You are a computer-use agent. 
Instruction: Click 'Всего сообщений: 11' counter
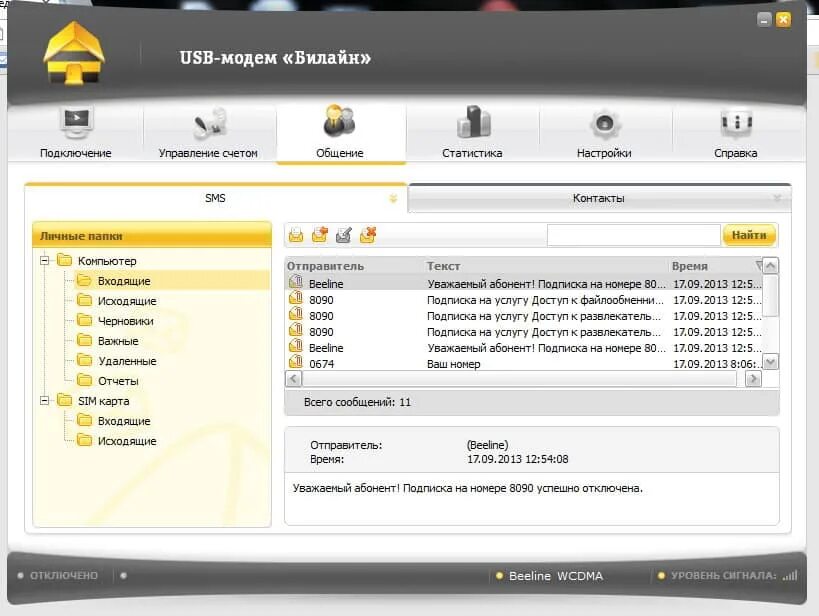[x=357, y=402]
